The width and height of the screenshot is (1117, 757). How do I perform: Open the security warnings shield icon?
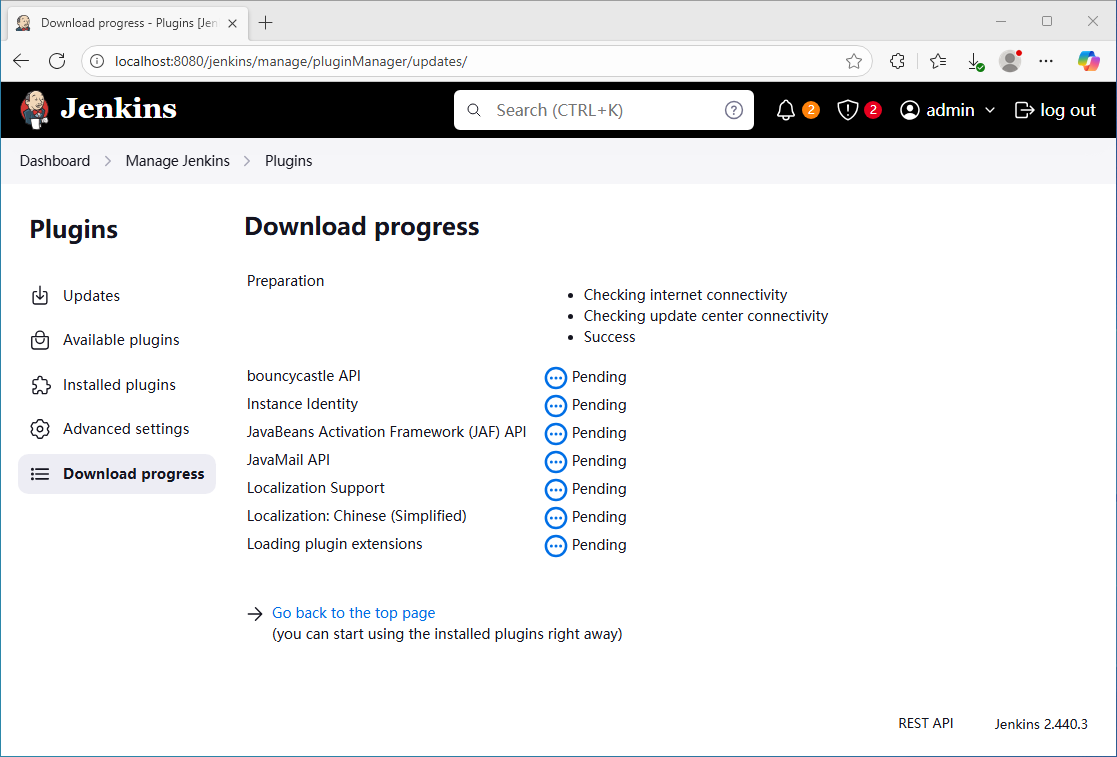847,110
